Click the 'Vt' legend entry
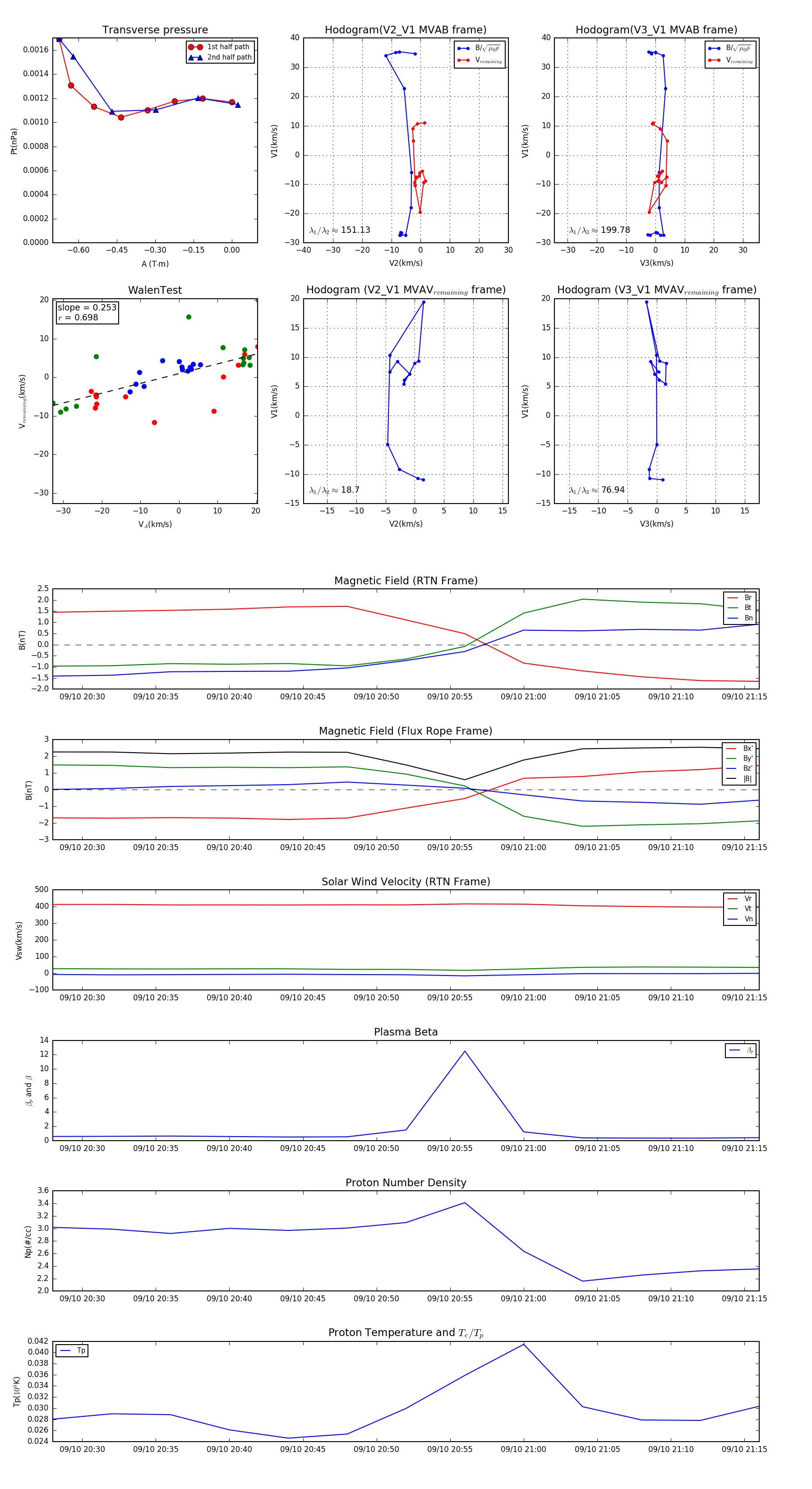This screenshot has width=812, height=1489. click(740, 909)
